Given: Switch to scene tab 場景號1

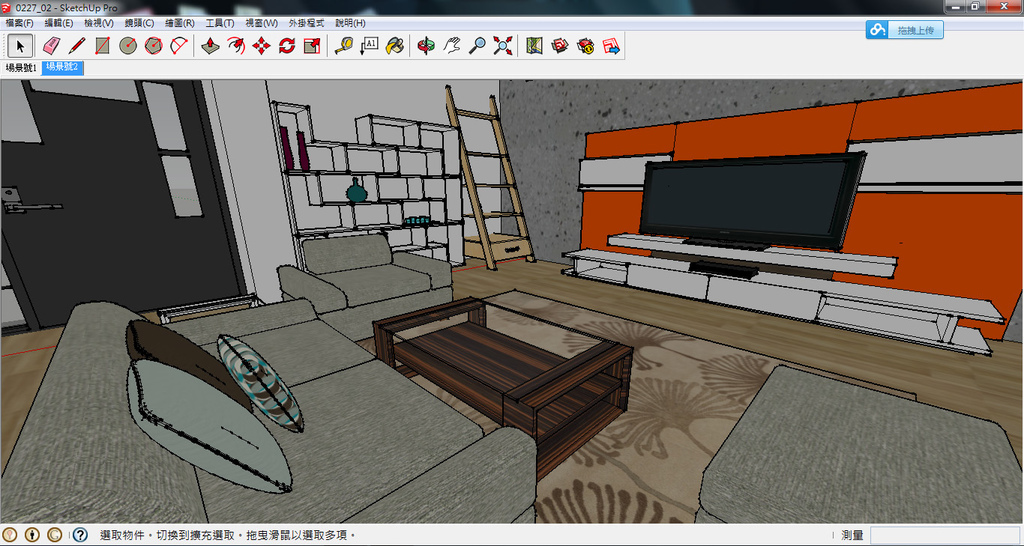Looking at the screenshot, I should click(x=21, y=67).
